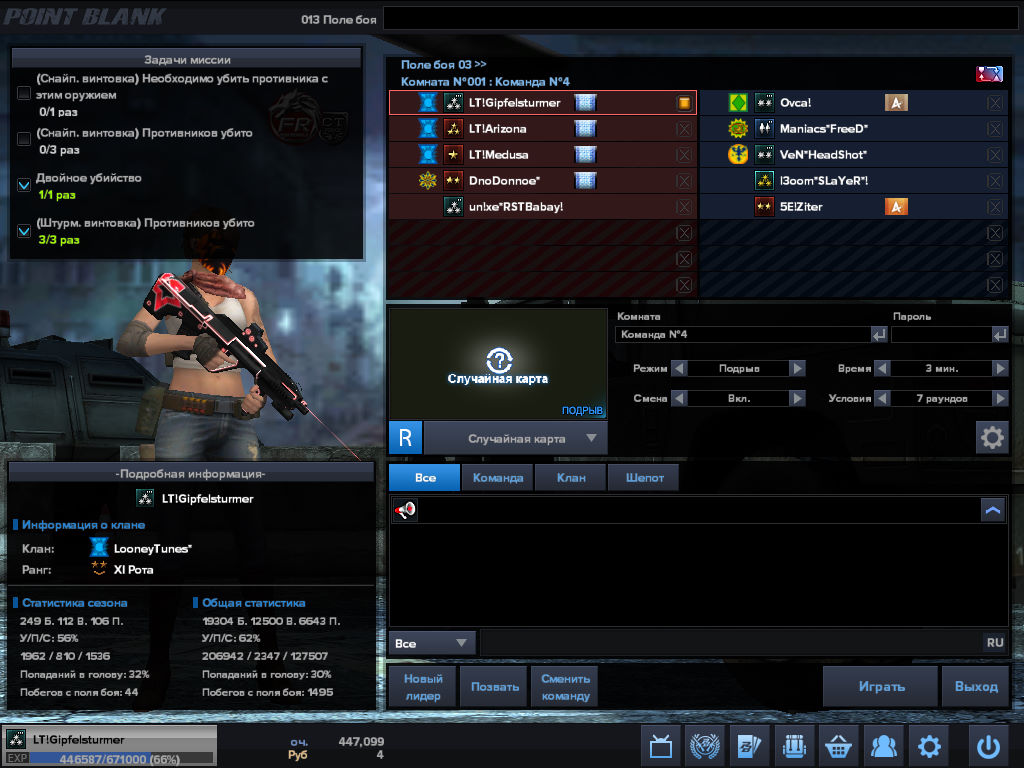Switch to the Все chat tab
Screen dimensions: 1024x768
pyautogui.click(x=425, y=477)
